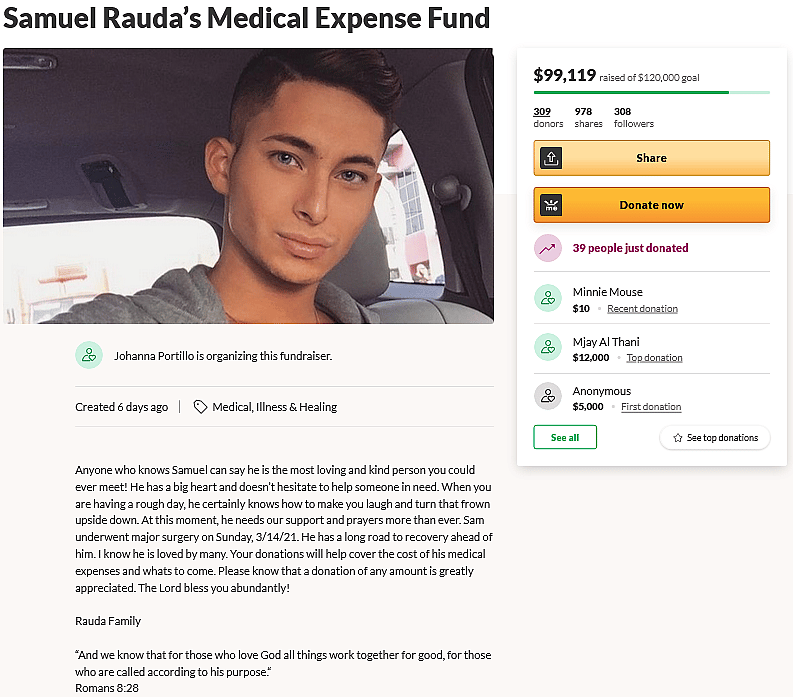793x697 pixels.
Task: Click the organizer name Johanna Portillo
Action: click(x=159, y=355)
